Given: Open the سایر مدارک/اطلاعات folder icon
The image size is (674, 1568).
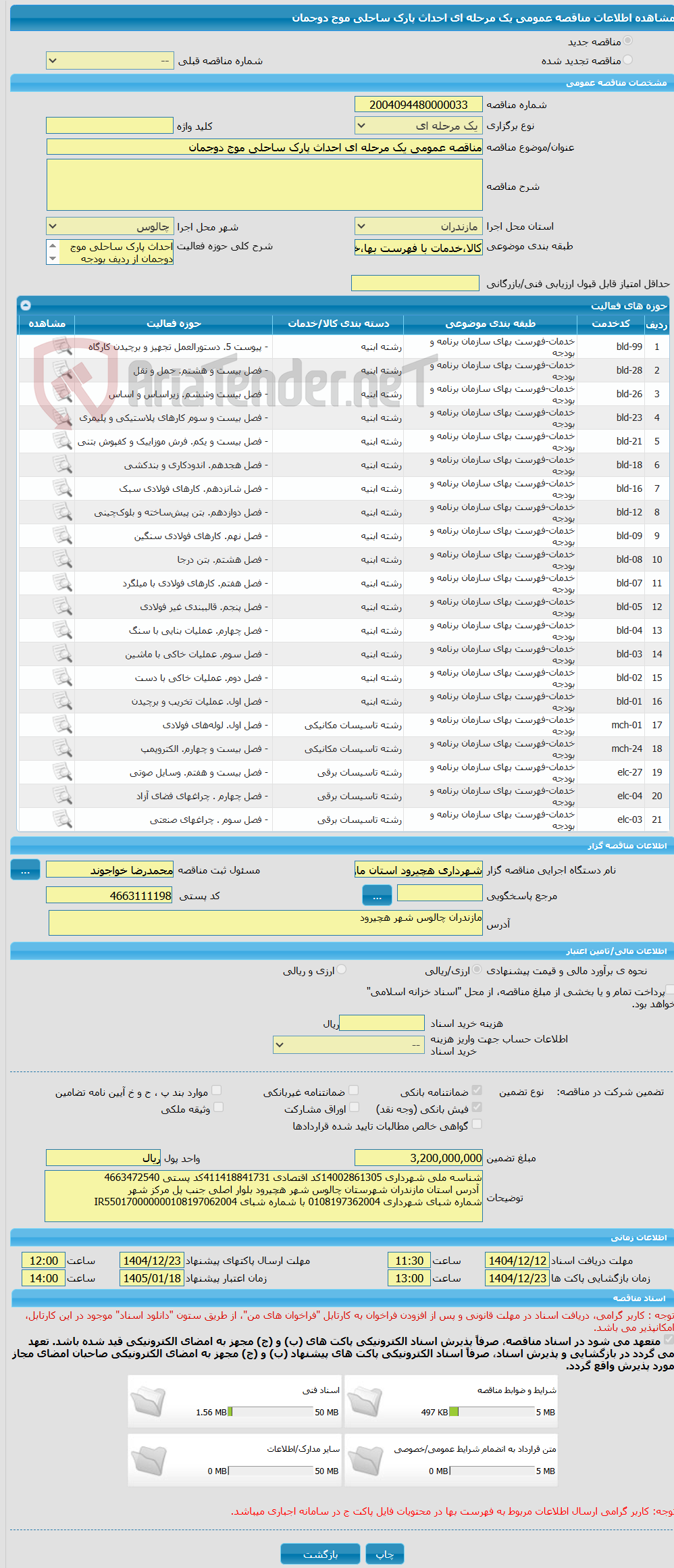Looking at the screenshot, I should [148, 1460].
